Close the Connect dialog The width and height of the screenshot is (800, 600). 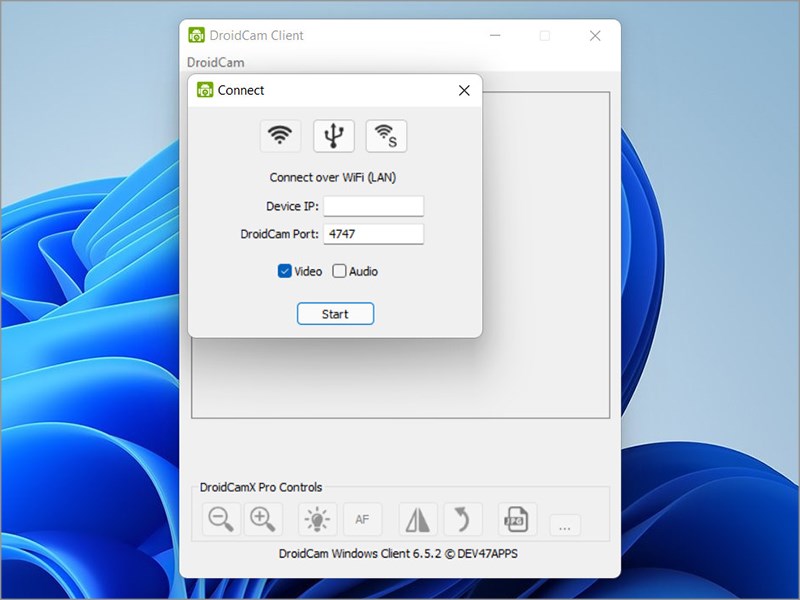click(464, 90)
